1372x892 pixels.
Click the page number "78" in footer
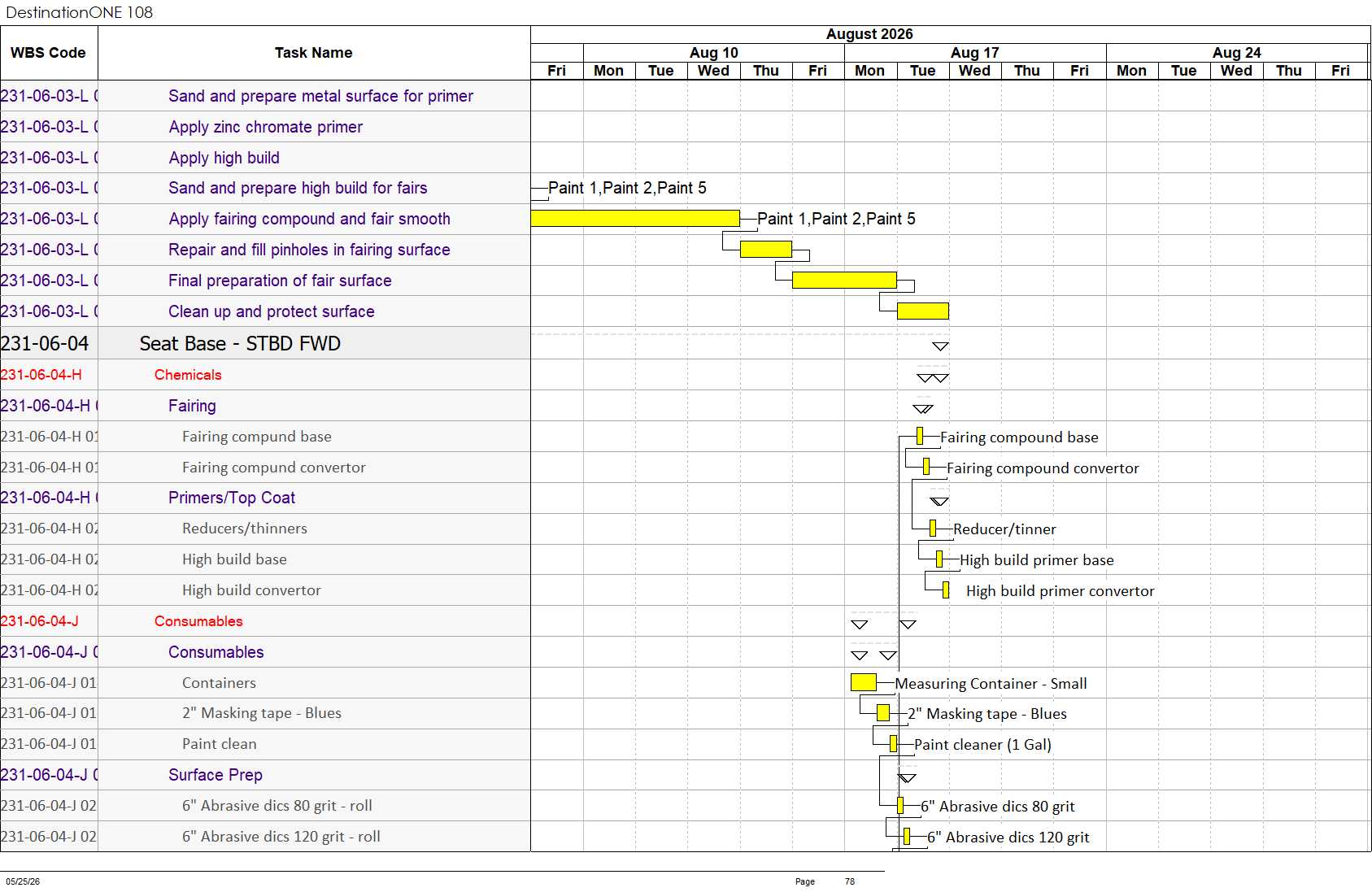850,881
